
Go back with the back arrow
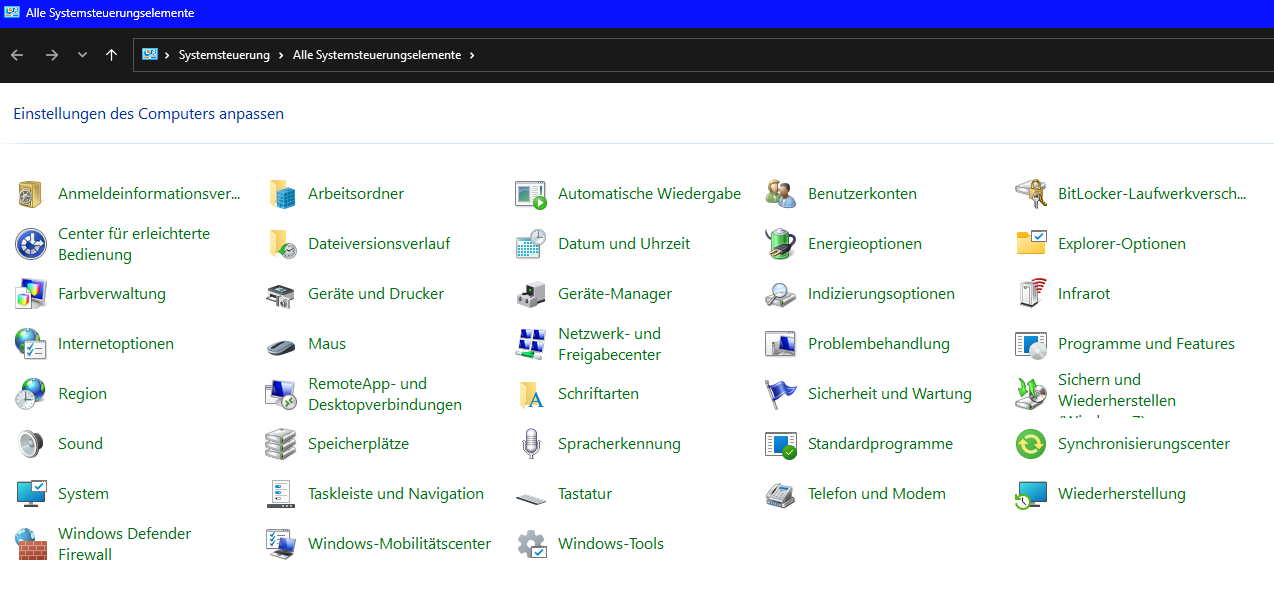click(x=17, y=55)
